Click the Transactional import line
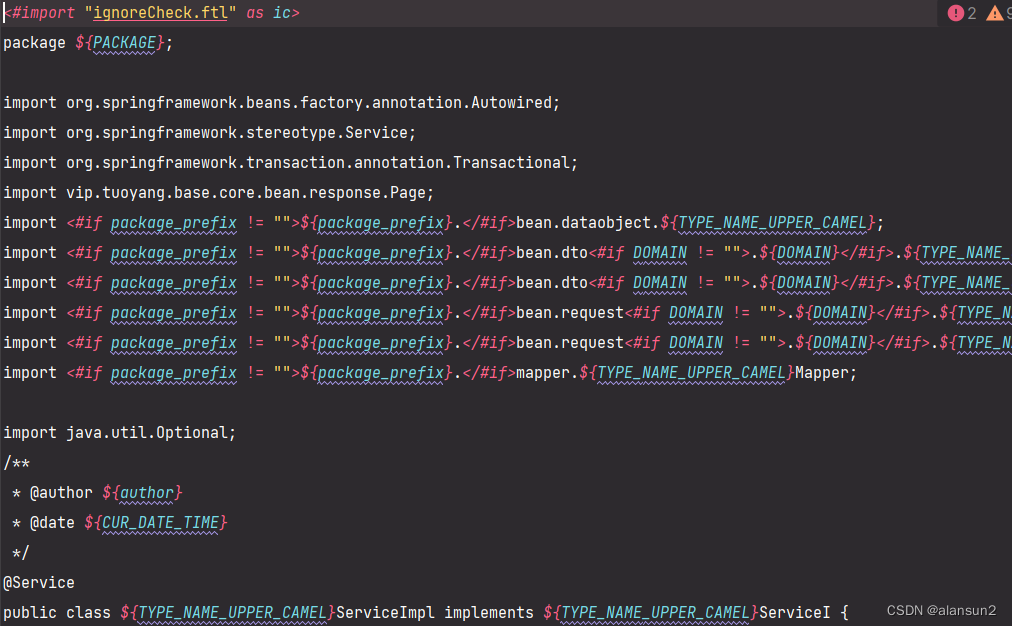 [x=290, y=163]
